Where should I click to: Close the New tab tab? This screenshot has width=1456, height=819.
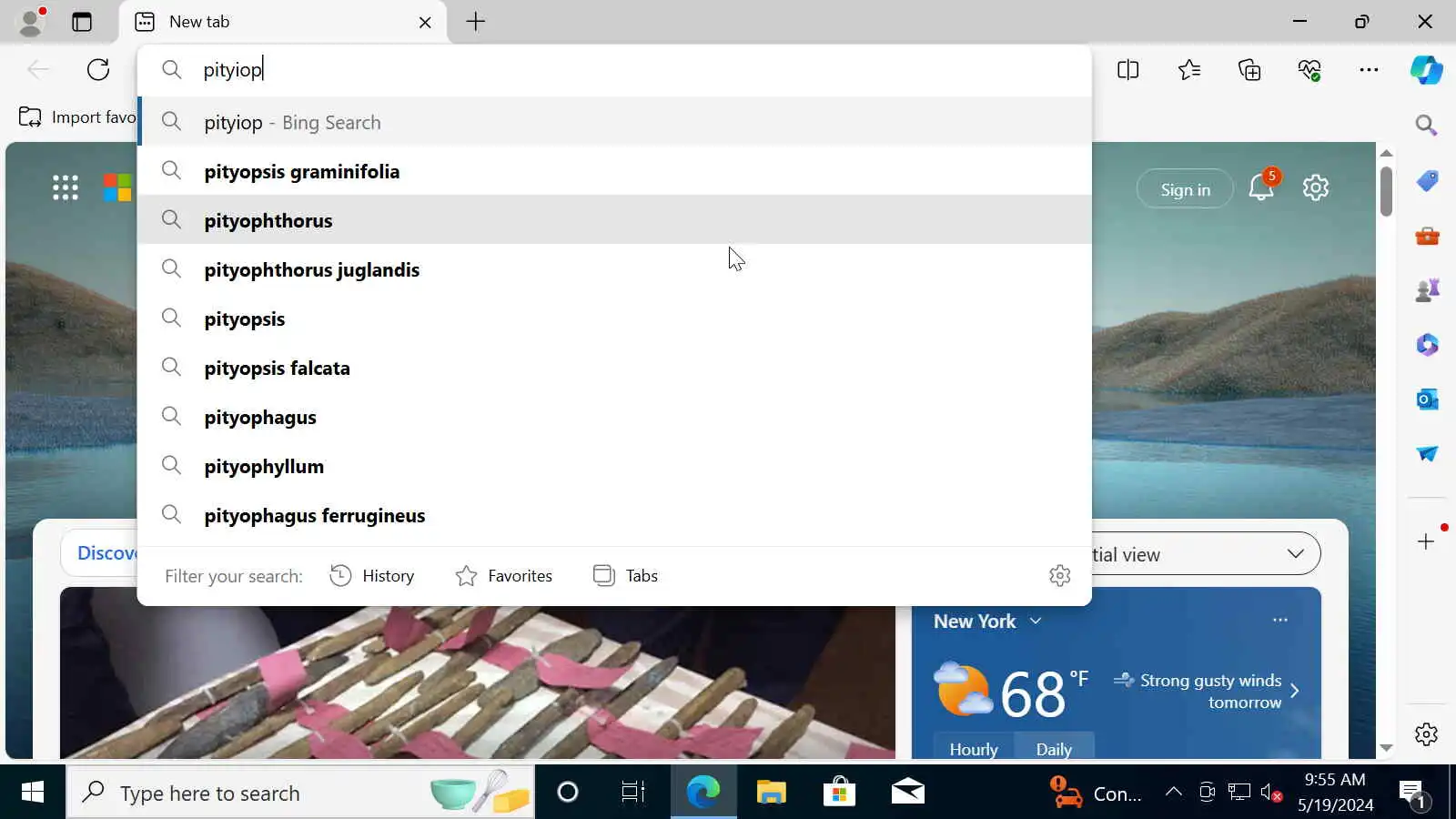425,22
